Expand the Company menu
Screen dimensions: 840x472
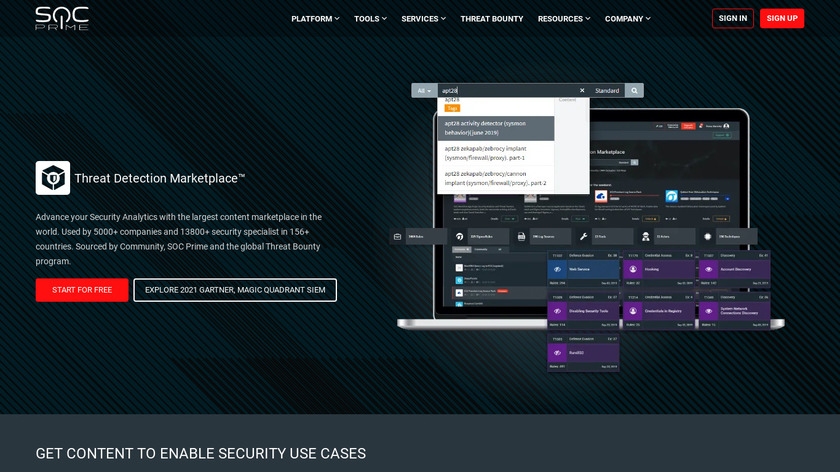tap(627, 19)
